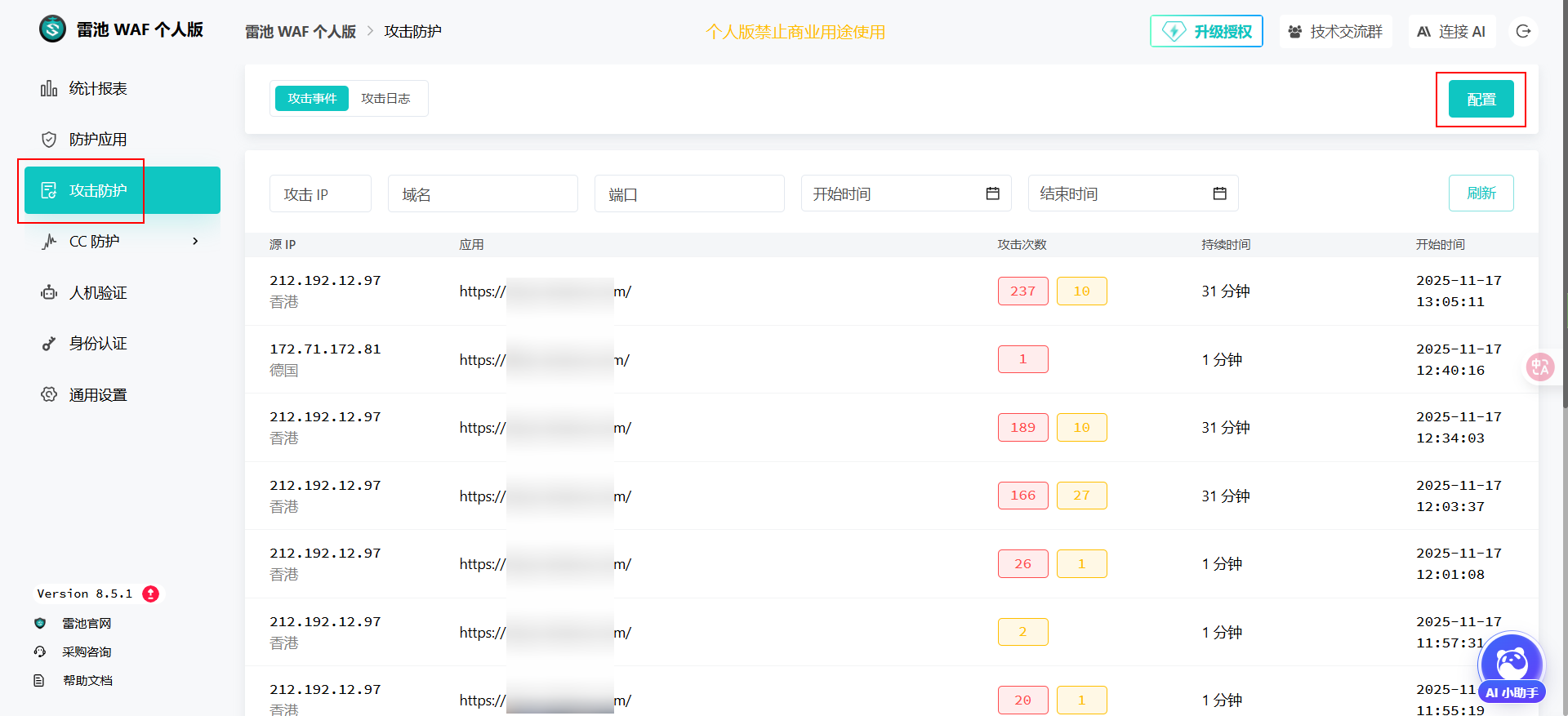Click the red 166 attack count badge
The width and height of the screenshot is (1568, 716).
(1023, 496)
